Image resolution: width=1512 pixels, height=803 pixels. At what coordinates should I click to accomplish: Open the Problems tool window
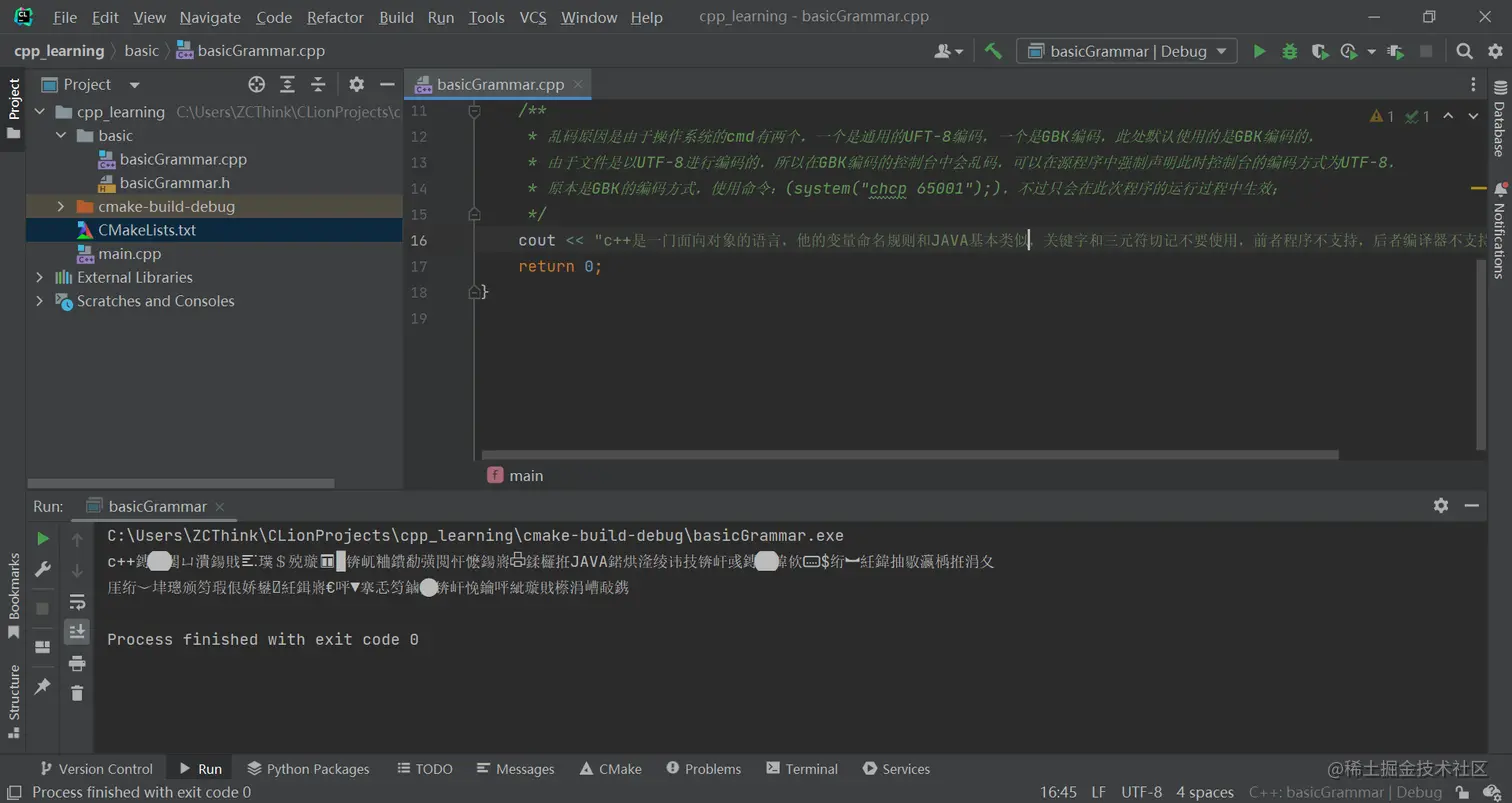tap(704, 769)
